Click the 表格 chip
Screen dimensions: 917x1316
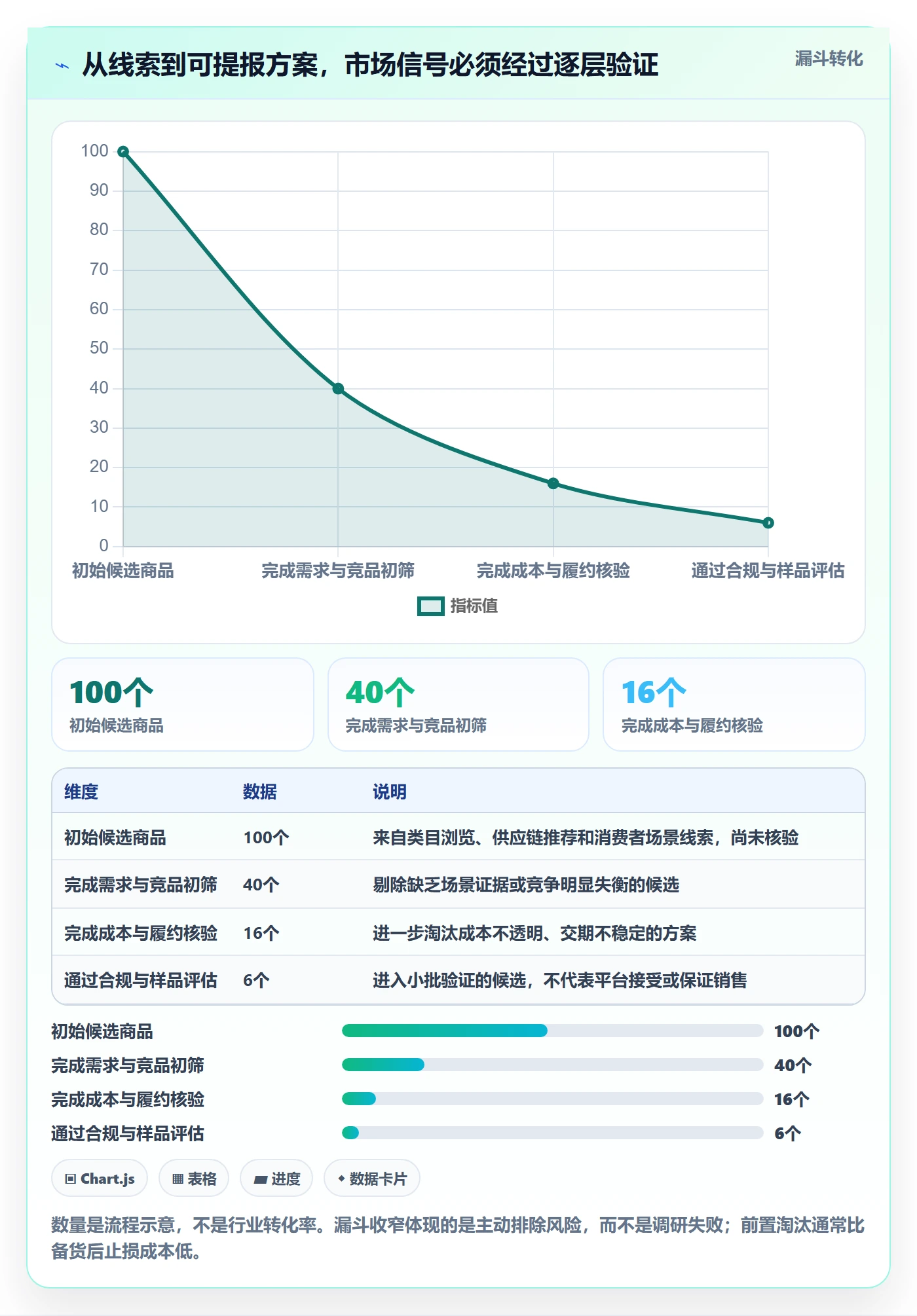tap(194, 1179)
